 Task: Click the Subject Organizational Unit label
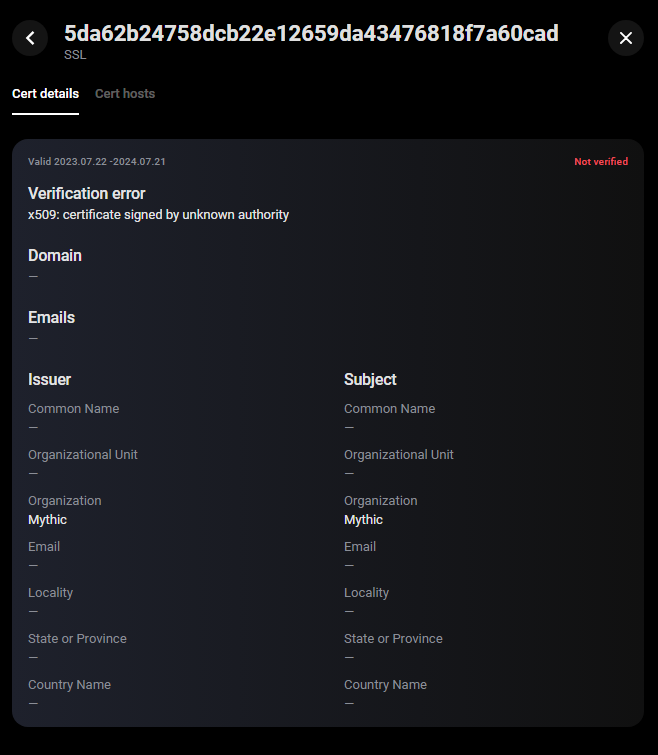click(x=399, y=455)
